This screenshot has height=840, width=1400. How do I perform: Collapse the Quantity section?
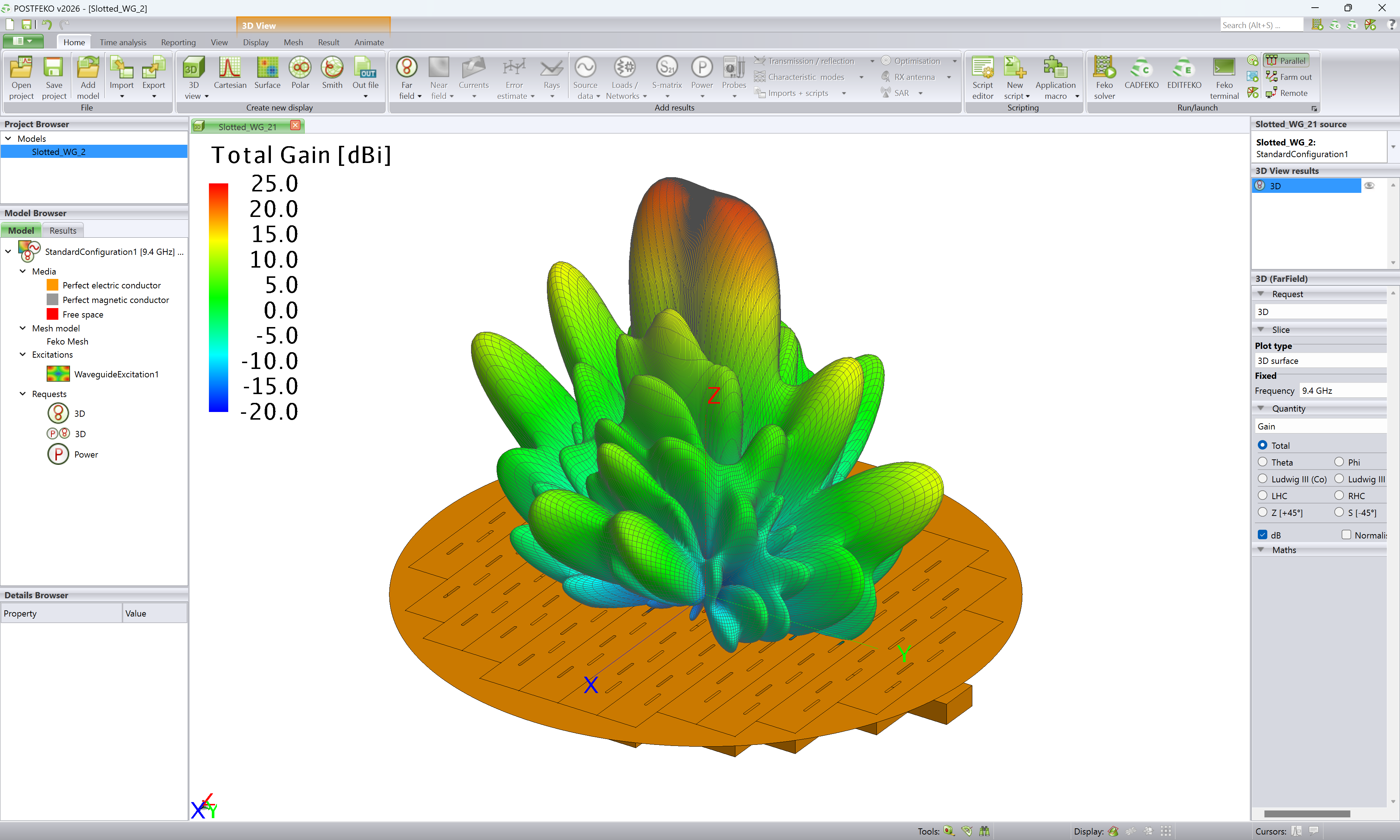click(1261, 408)
